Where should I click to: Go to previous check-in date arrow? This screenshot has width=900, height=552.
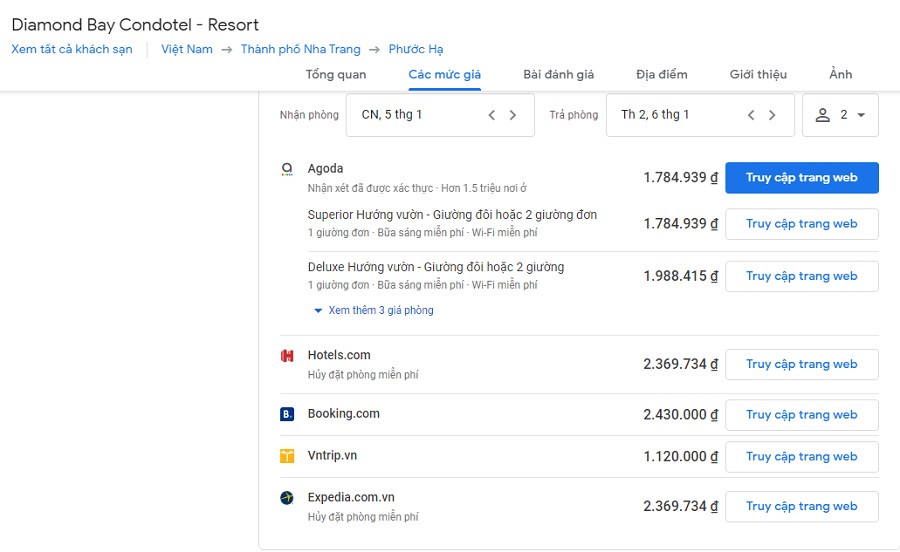click(x=492, y=115)
